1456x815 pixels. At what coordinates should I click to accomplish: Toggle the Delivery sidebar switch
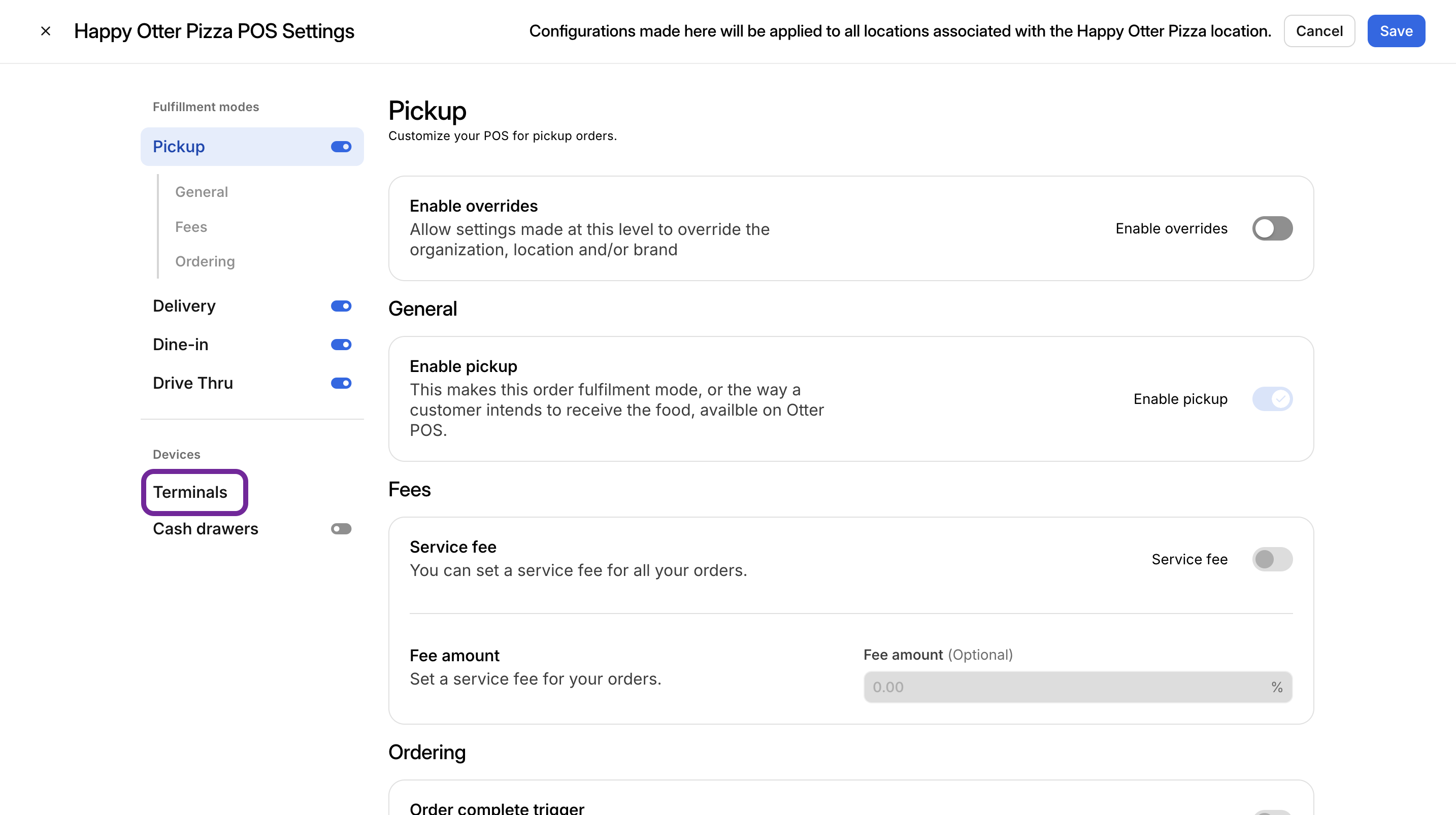click(341, 307)
